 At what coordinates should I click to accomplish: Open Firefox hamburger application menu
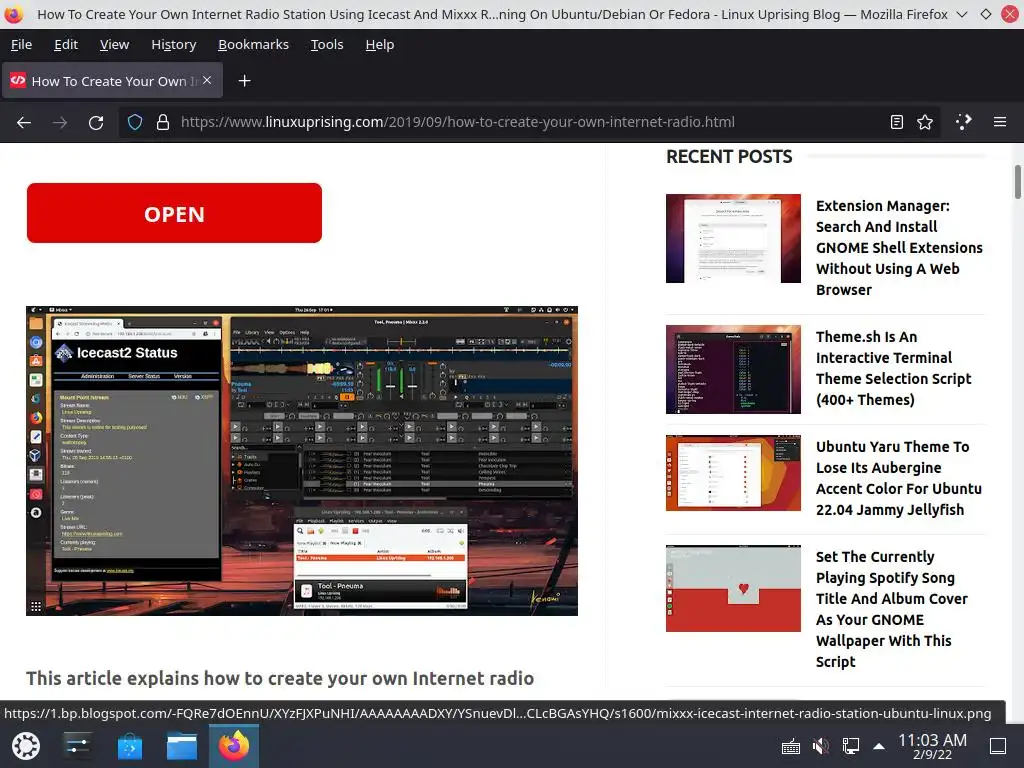pyautogui.click(x=1000, y=122)
